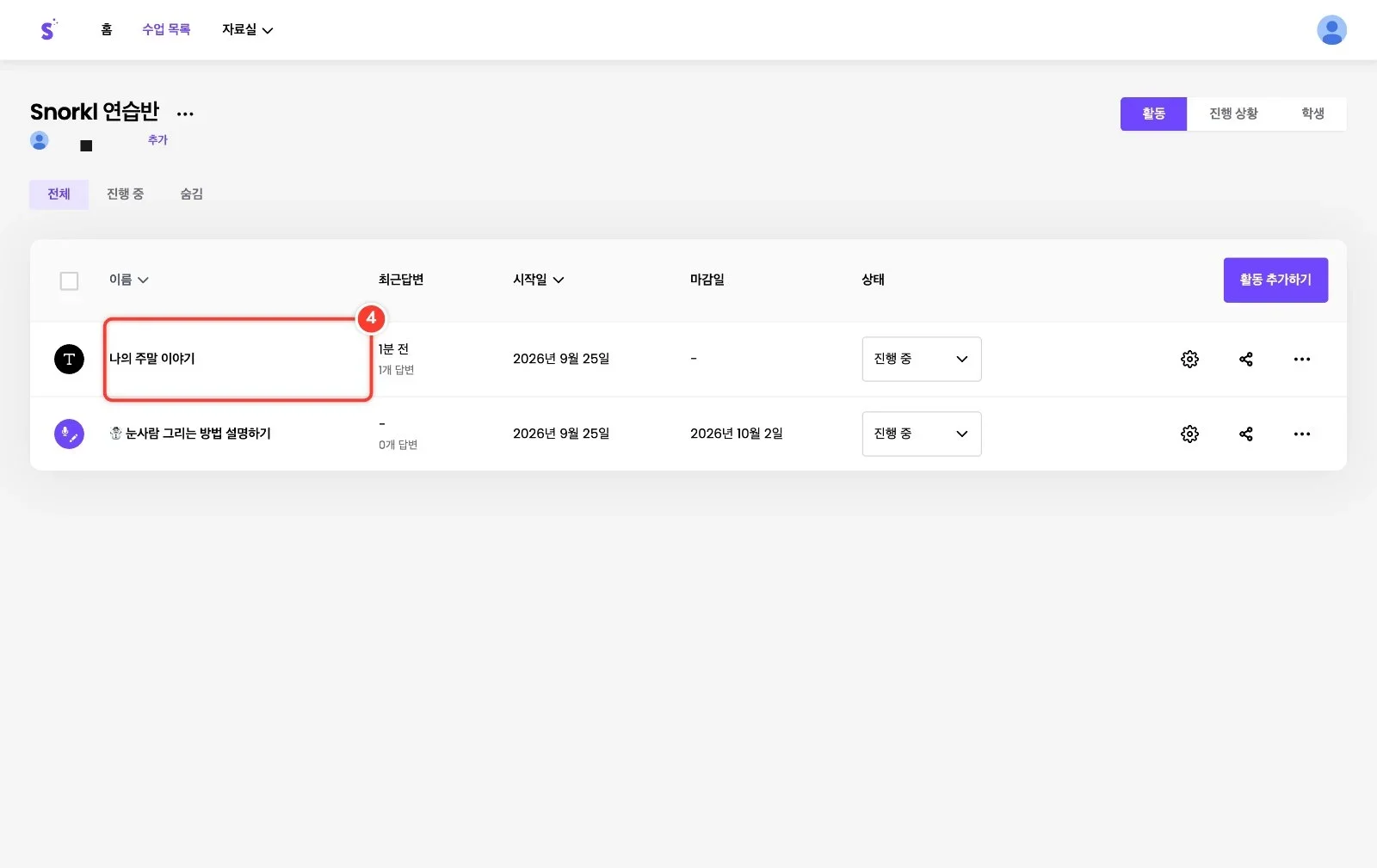Screen dimensions: 1377x868
Task: Open more options for 눈사람 그리는 방법 row
Action: click(1301, 434)
